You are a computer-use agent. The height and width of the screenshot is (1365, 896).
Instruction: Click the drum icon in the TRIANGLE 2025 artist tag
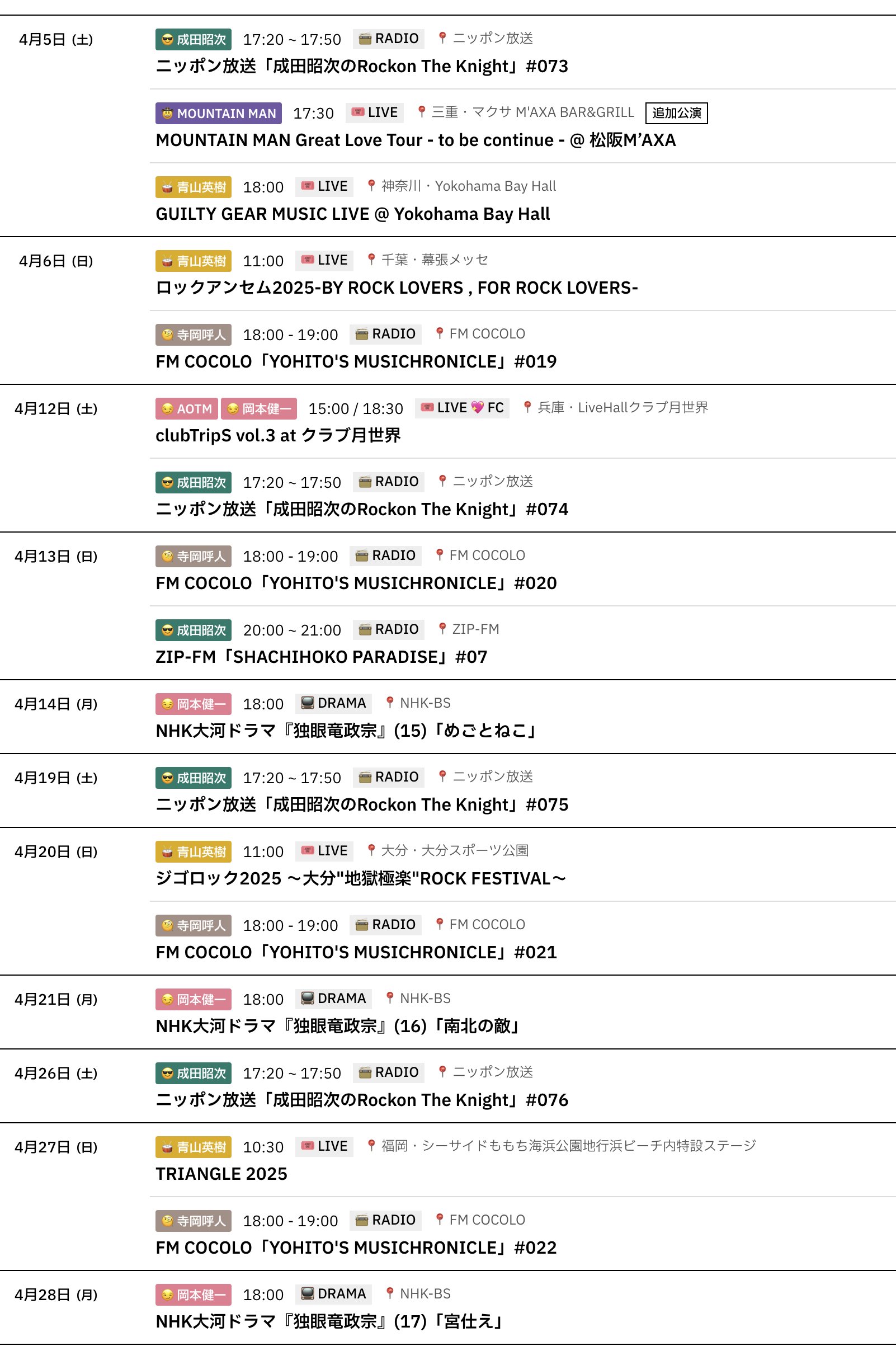click(167, 1147)
